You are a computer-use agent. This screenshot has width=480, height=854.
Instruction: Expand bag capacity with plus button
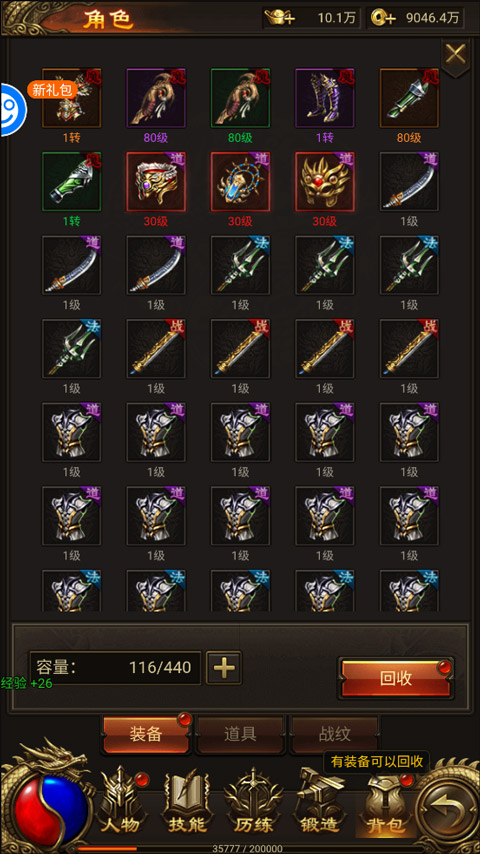tap(224, 668)
